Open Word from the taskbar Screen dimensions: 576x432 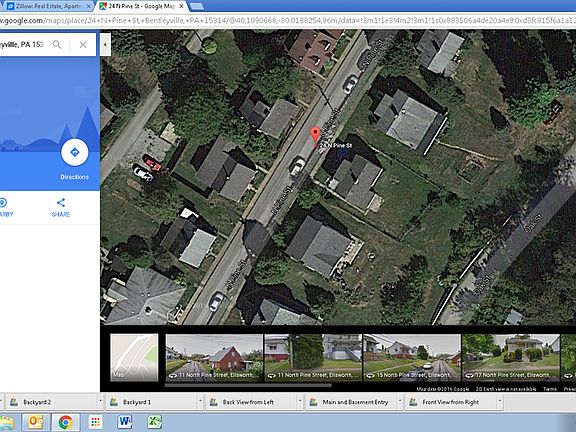pyautogui.click(x=125, y=422)
